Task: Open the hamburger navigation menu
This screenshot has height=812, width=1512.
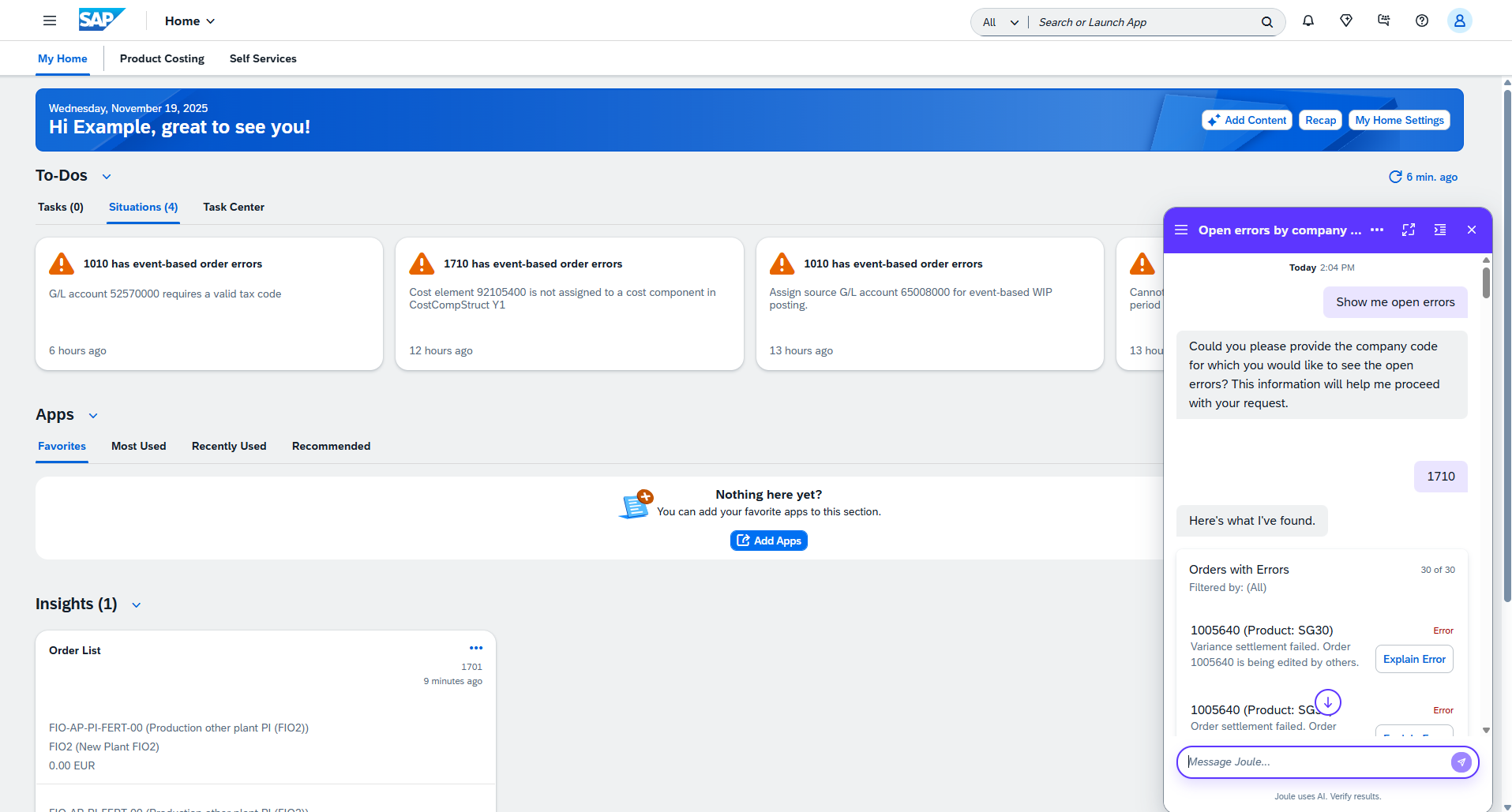Action: (x=50, y=21)
